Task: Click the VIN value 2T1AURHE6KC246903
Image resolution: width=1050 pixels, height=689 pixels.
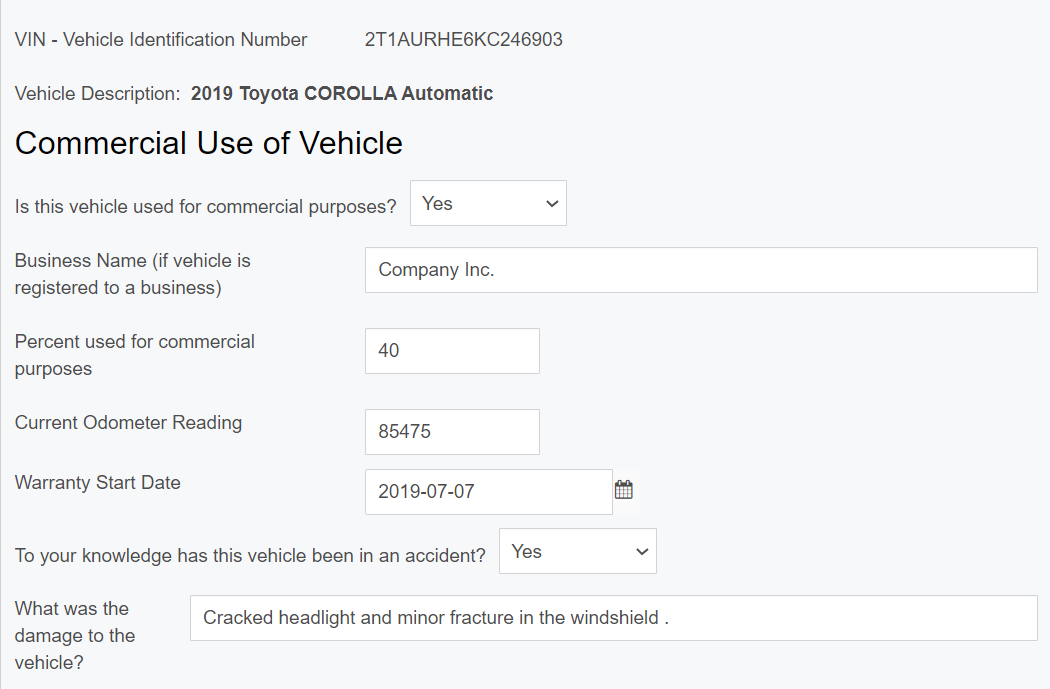Action: tap(463, 40)
